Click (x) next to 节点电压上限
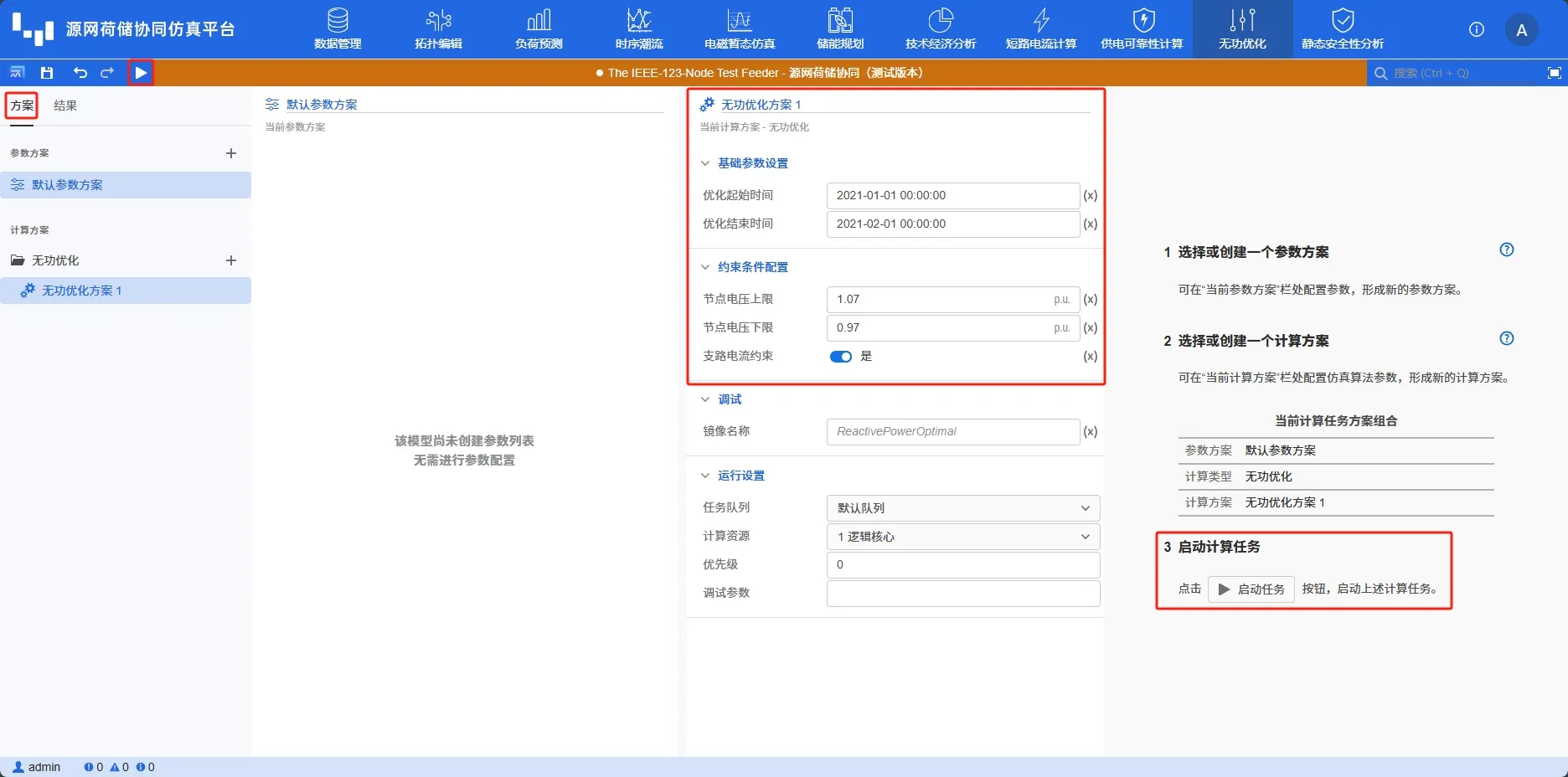This screenshot has width=1568, height=777. coord(1091,300)
